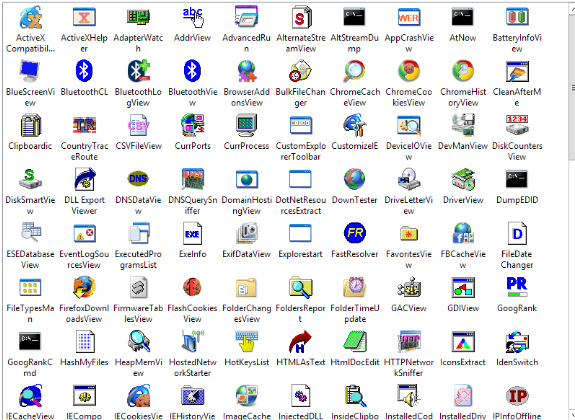Select the Clipboardic icon
Viewport: 575px width, 420px height.
click(x=30, y=125)
